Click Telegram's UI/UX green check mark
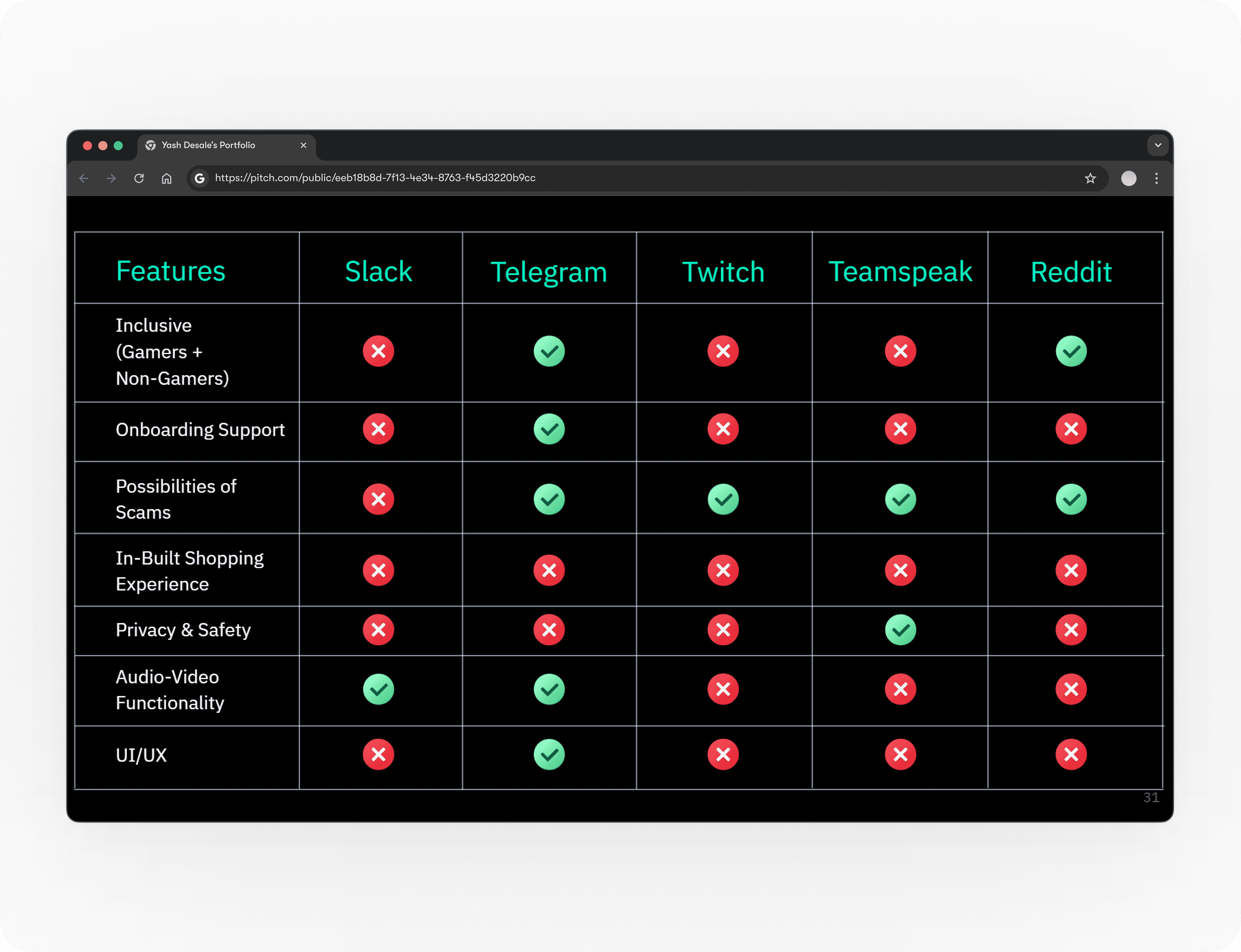1241x952 pixels. coord(549,754)
